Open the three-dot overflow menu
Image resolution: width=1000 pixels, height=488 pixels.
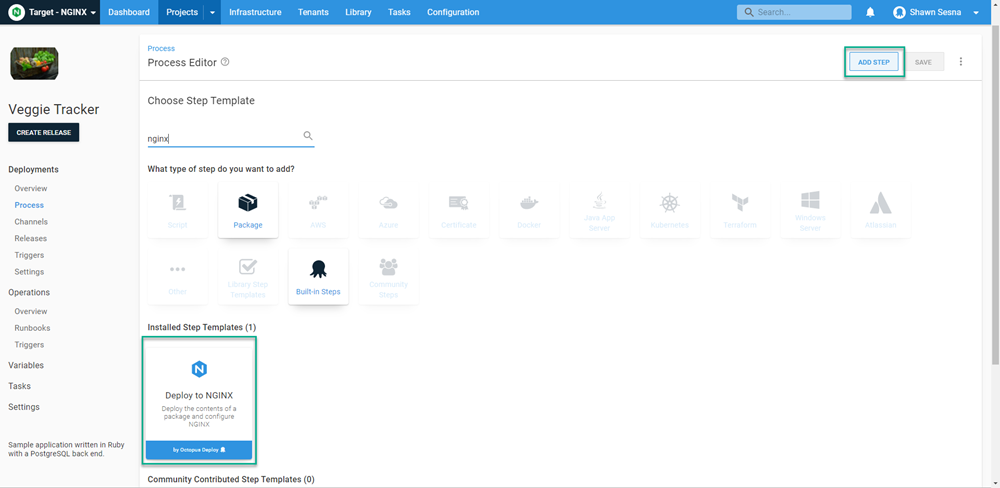click(961, 62)
